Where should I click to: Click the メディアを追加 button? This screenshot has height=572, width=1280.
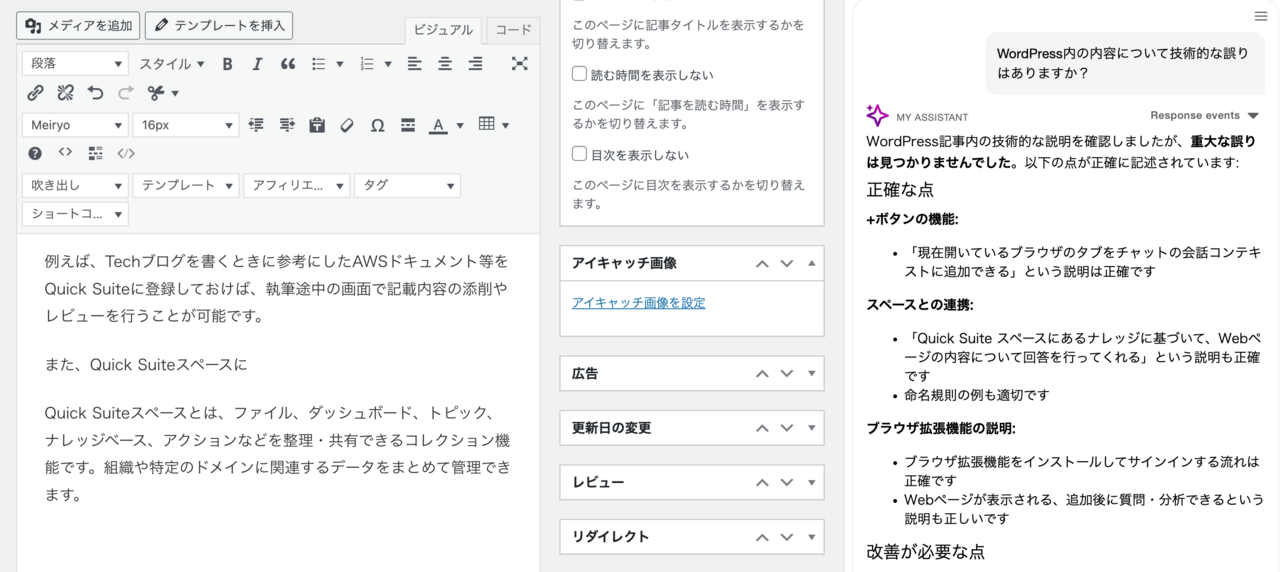click(78, 25)
